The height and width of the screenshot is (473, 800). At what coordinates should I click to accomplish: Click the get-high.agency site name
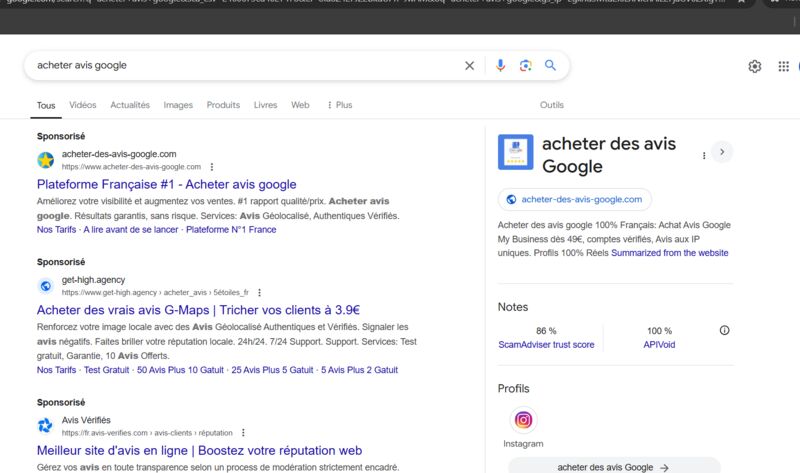pyautogui.click(x=93, y=280)
